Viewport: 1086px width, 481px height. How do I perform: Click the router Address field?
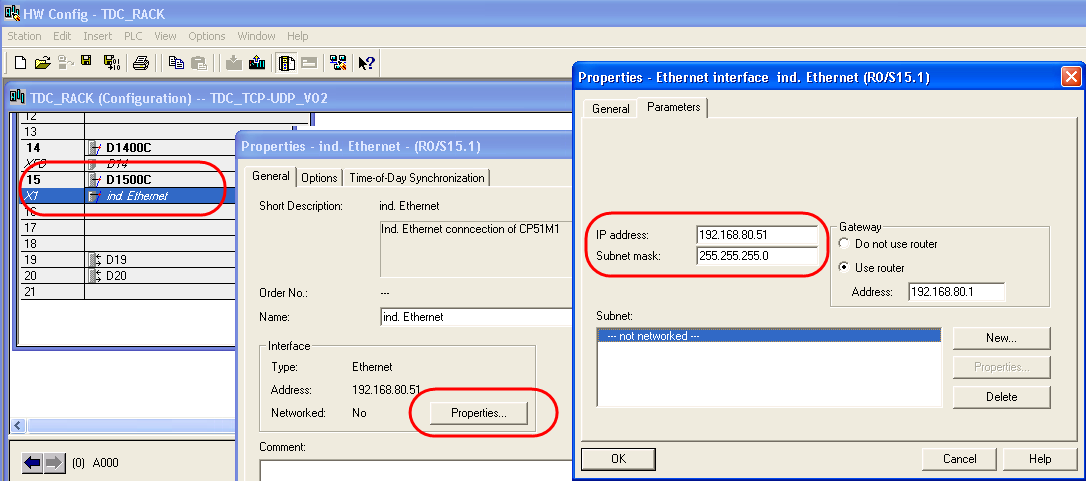pos(956,292)
